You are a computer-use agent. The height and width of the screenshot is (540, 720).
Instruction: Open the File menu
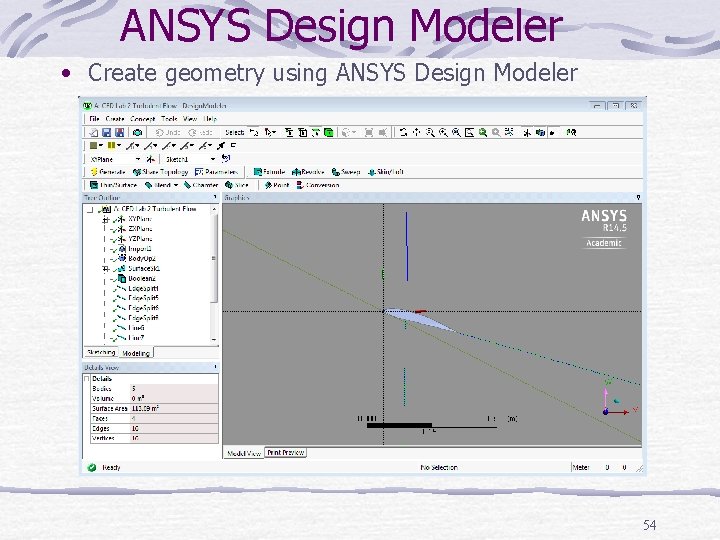94,119
